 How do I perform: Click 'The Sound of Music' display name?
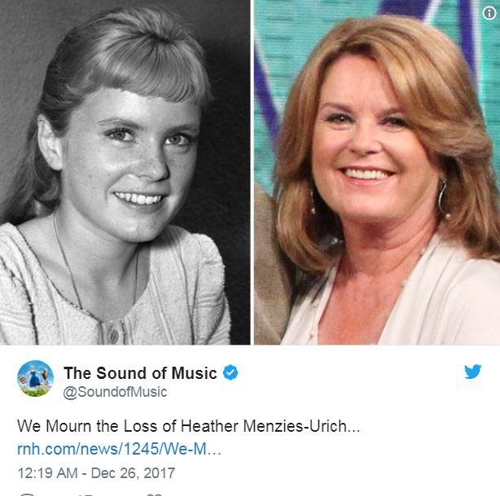[x=140, y=373]
